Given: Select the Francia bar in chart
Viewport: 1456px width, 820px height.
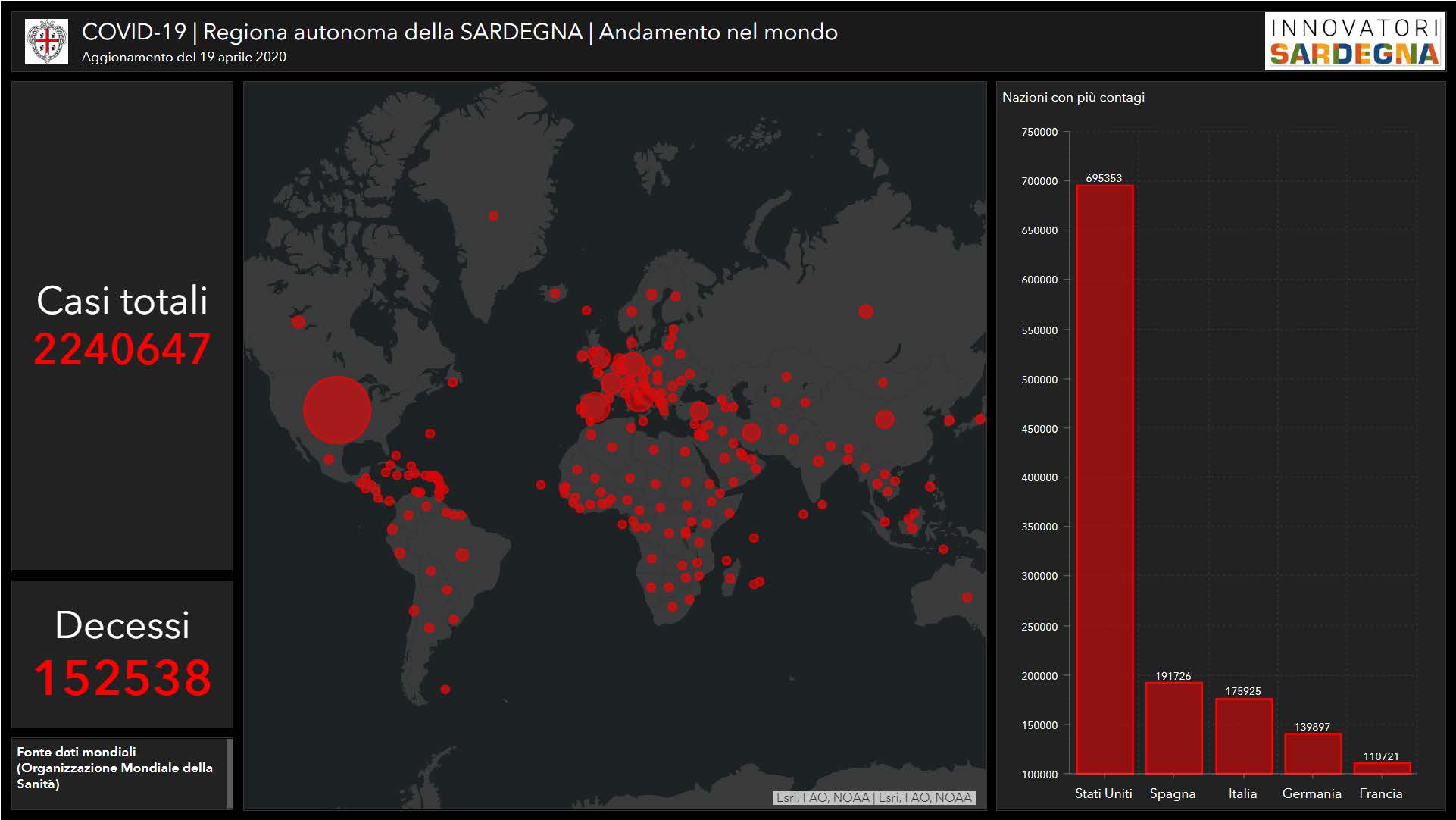Looking at the screenshot, I should tap(1382, 768).
